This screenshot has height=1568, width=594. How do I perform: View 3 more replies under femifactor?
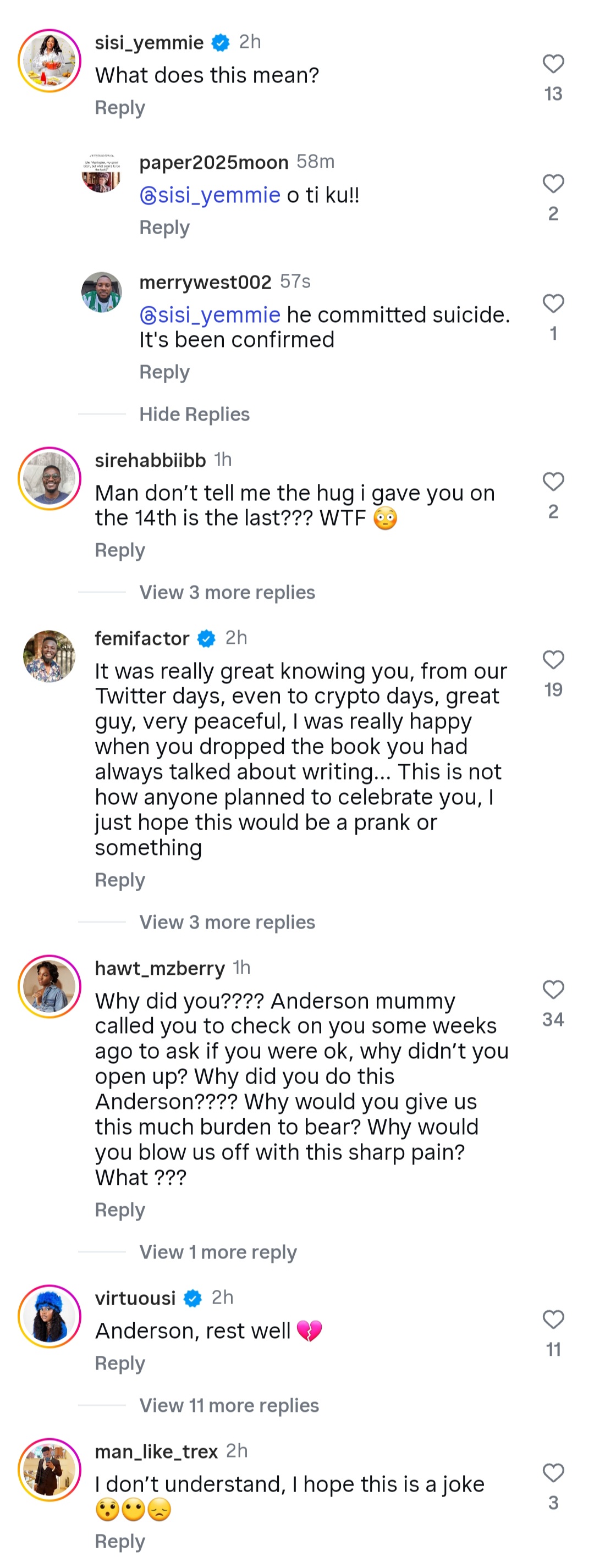(227, 923)
